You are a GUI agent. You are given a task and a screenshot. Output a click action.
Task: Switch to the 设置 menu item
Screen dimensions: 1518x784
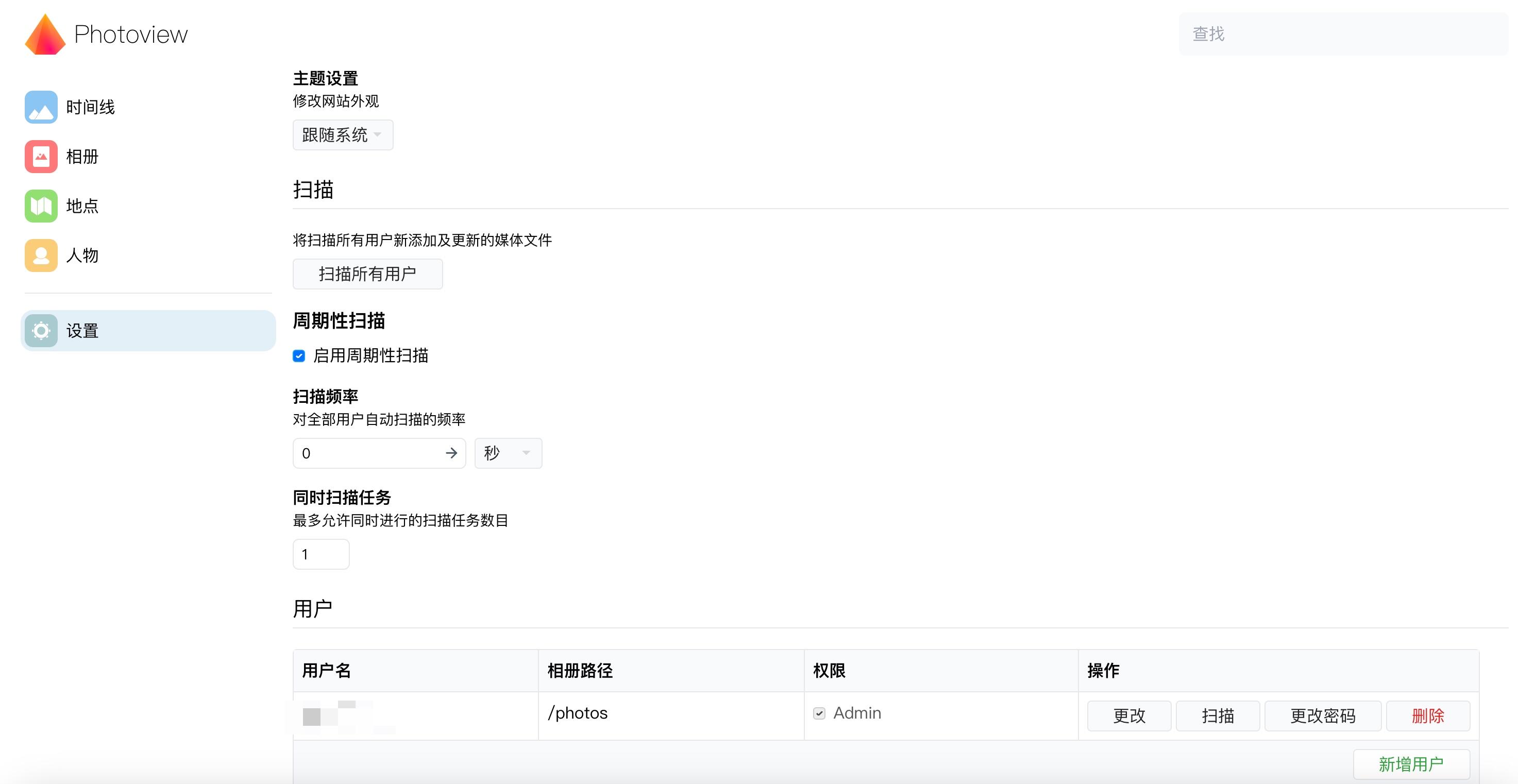point(81,331)
